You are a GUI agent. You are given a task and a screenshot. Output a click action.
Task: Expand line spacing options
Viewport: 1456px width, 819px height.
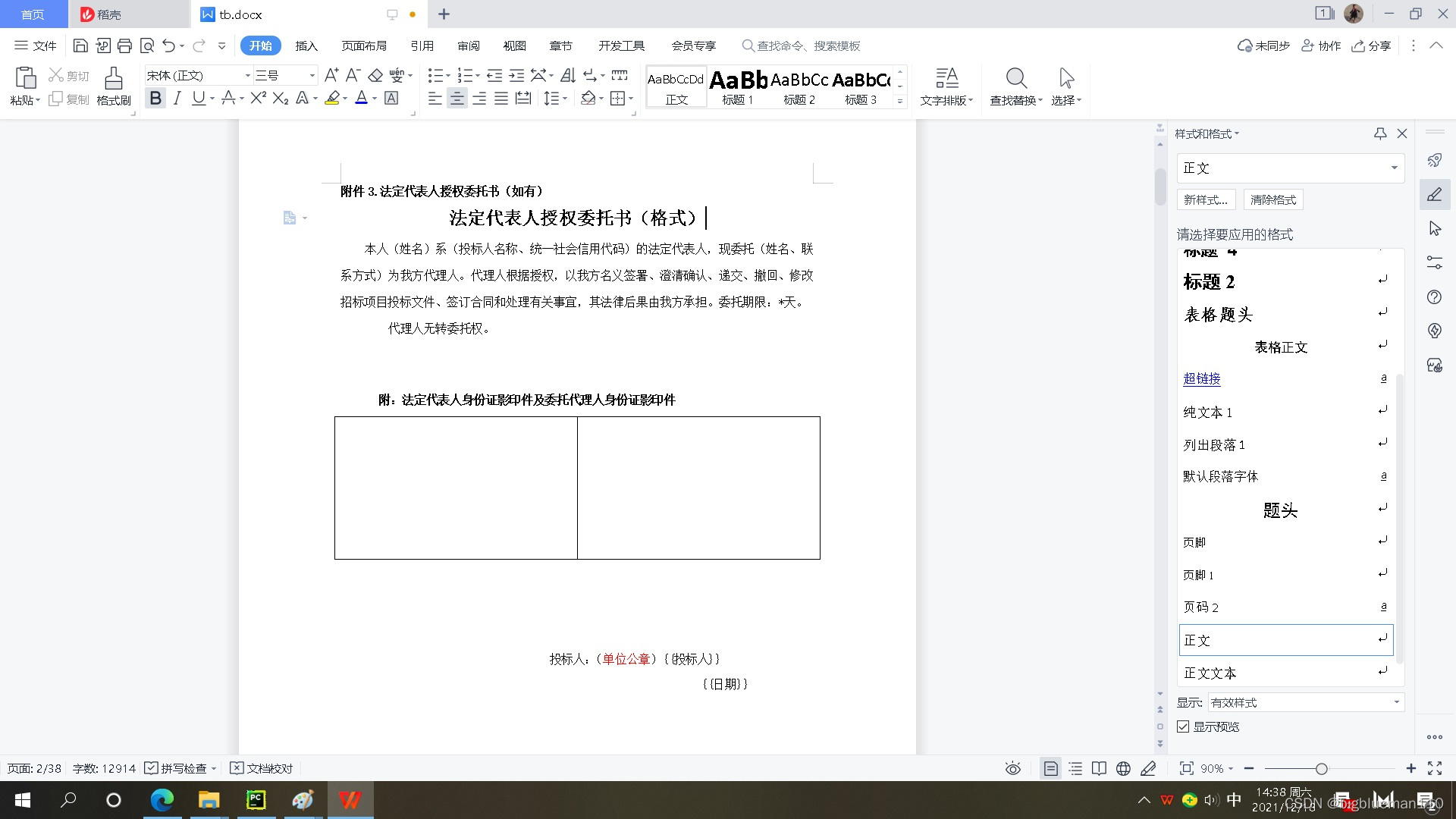pyautogui.click(x=565, y=98)
